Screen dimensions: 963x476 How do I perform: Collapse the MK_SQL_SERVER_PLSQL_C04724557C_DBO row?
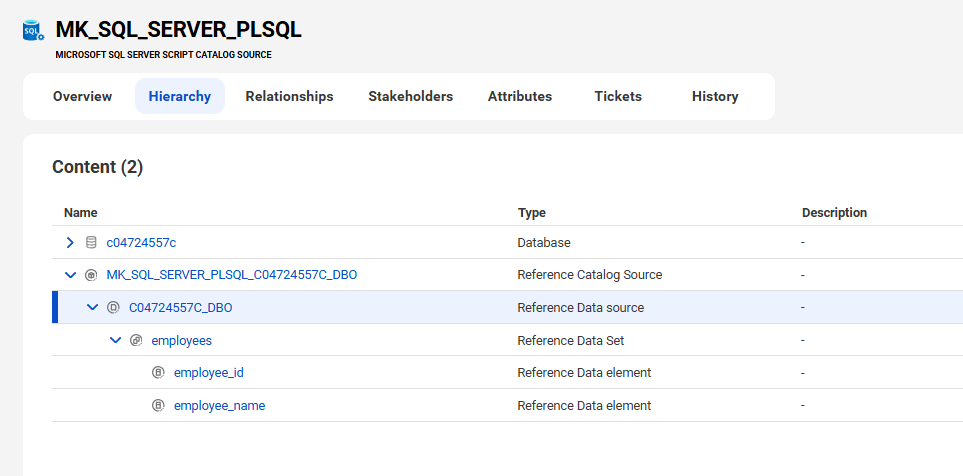tap(70, 275)
